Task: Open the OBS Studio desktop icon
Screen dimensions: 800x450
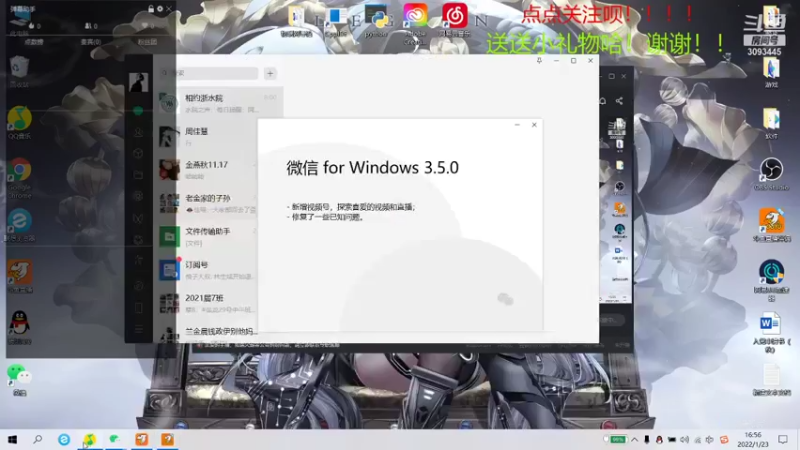Action: (x=771, y=173)
